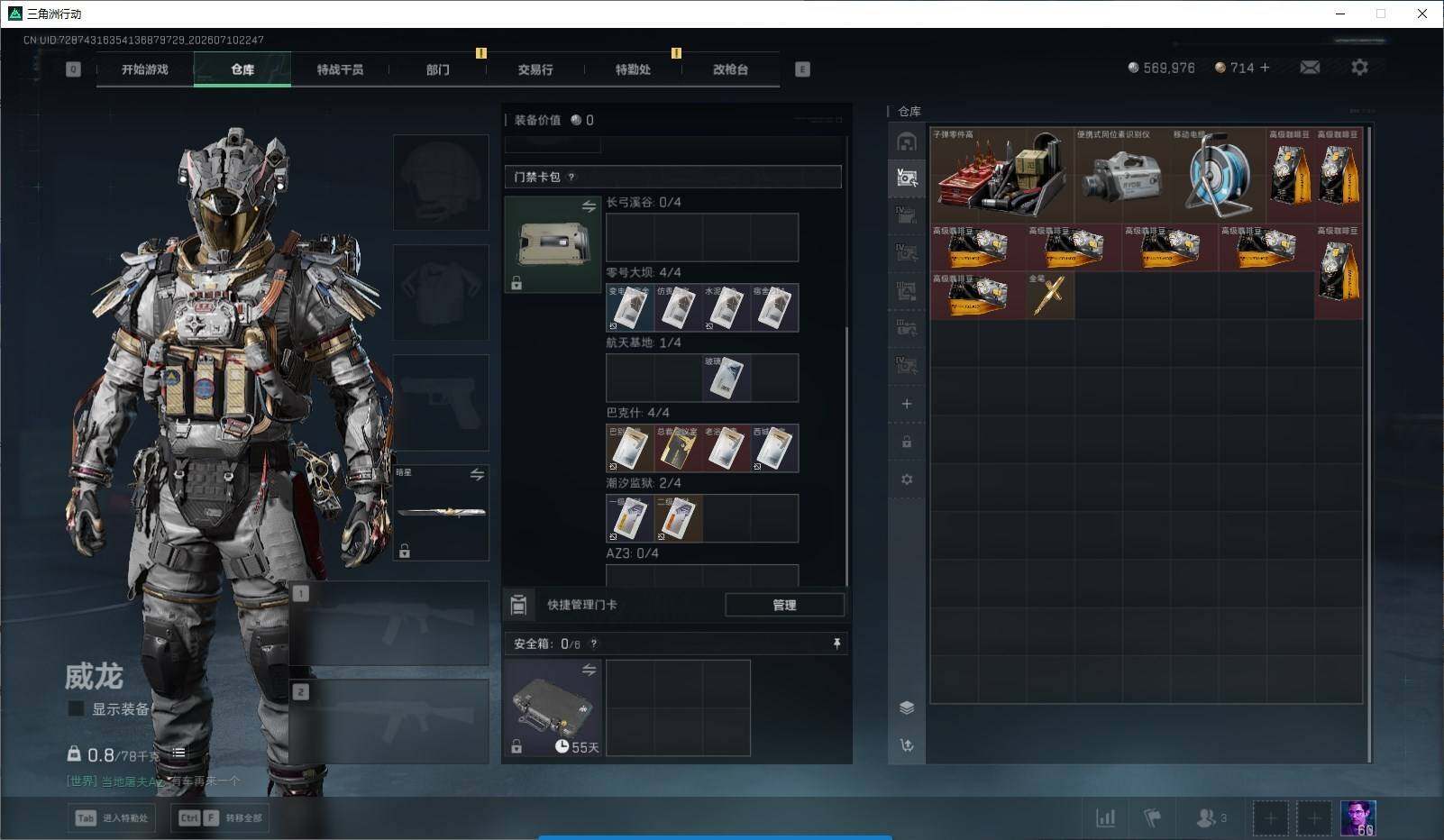Image resolution: width=1444 pixels, height=840 pixels.
Task: Open help for 门禁卡包
Action: [x=571, y=178]
